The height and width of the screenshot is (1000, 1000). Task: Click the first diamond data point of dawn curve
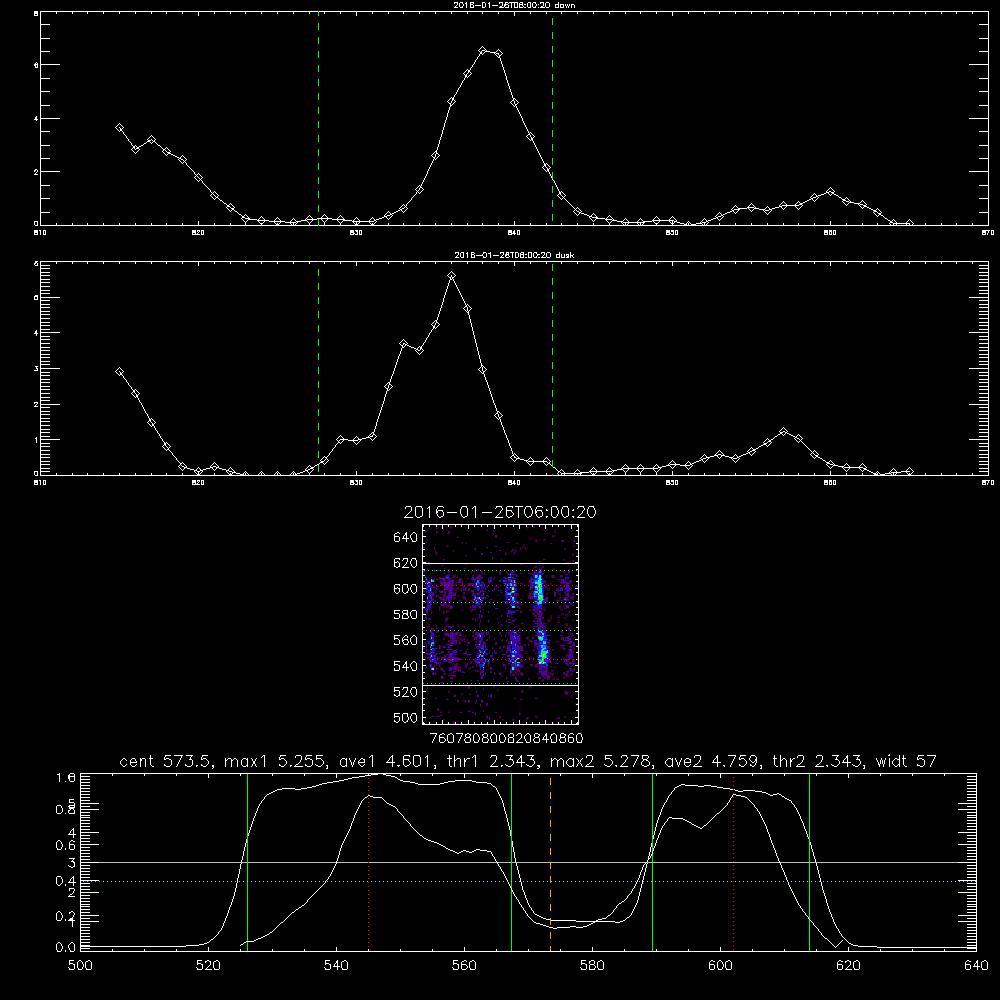click(x=119, y=128)
